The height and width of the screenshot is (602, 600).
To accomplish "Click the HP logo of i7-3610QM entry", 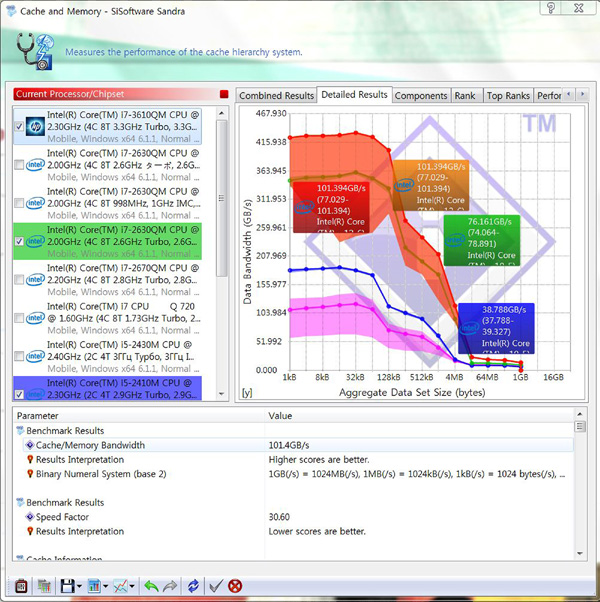I will (35, 127).
